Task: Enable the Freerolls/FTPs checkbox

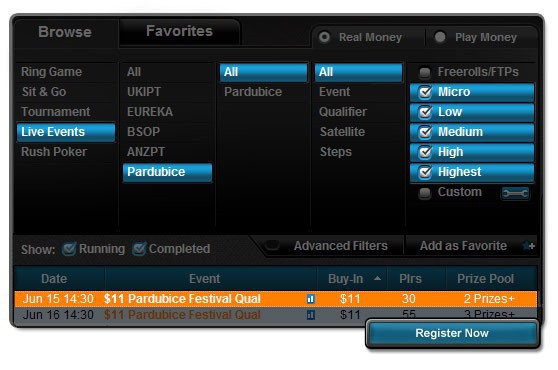Action: tap(425, 72)
